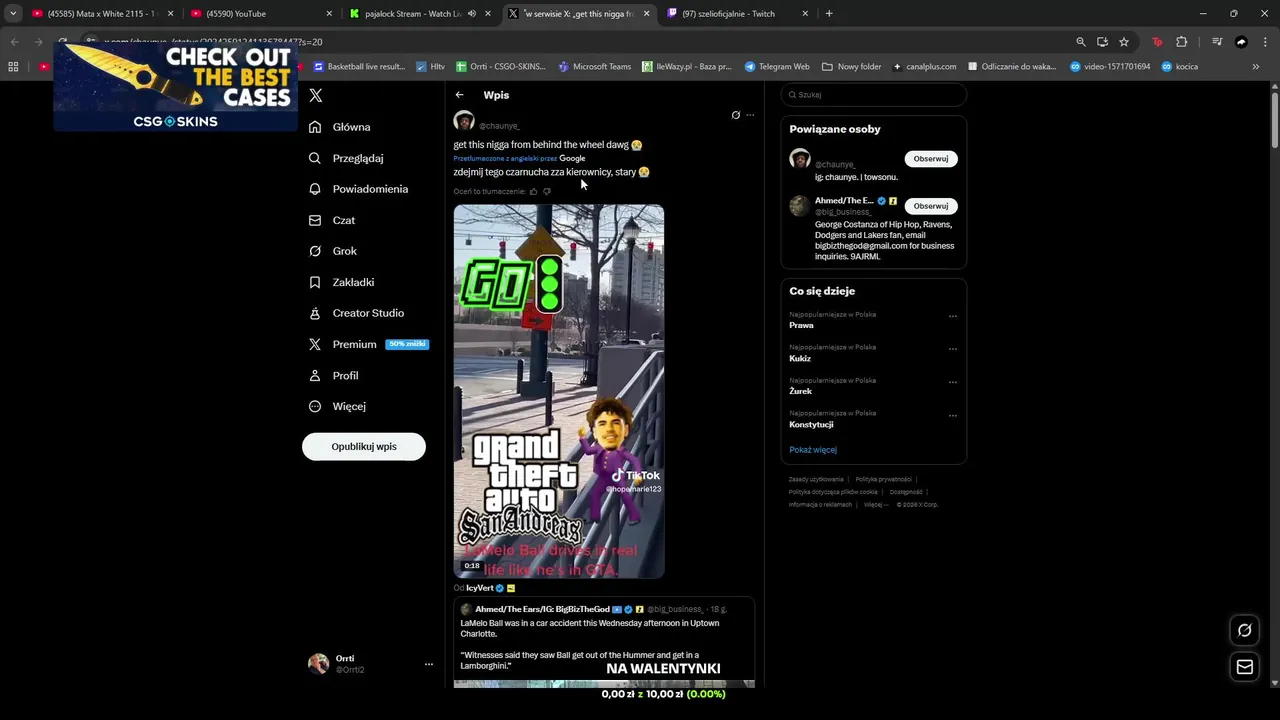
Task: Go back with the arrow next to Wpis
Action: click(460, 95)
